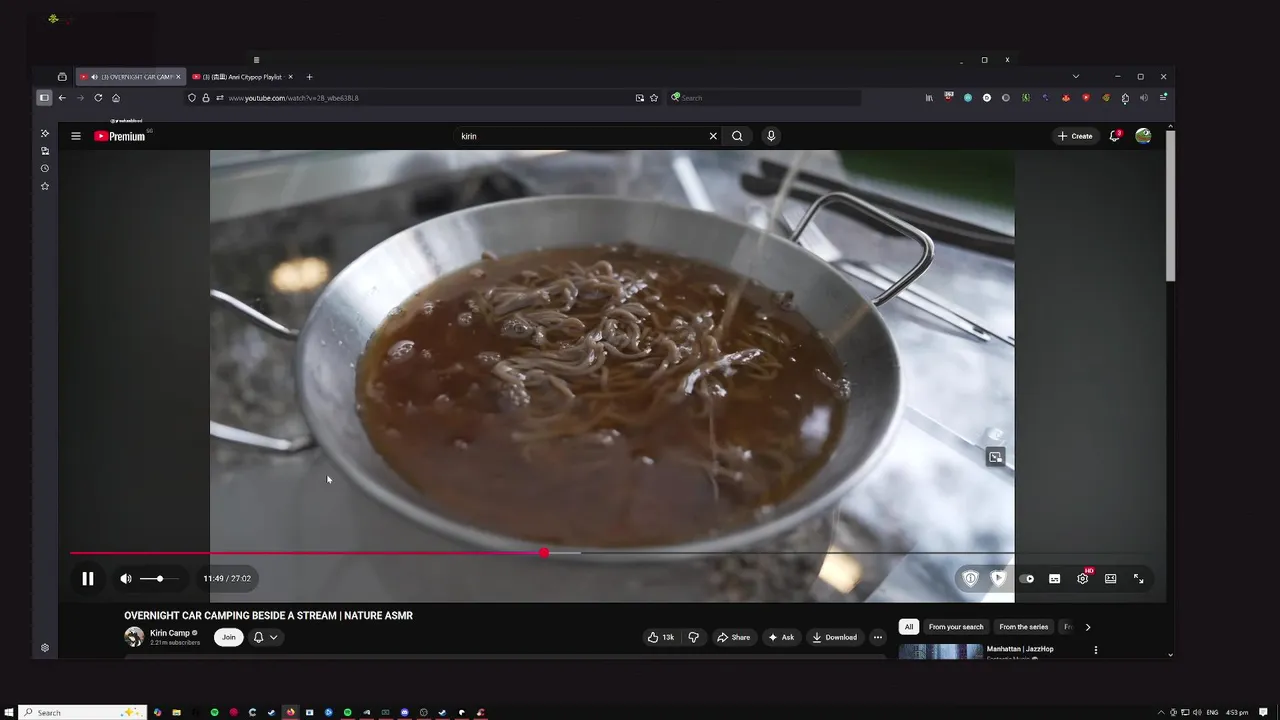Pause the video with the pause button
1280x720 pixels.
click(x=88, y=578)
